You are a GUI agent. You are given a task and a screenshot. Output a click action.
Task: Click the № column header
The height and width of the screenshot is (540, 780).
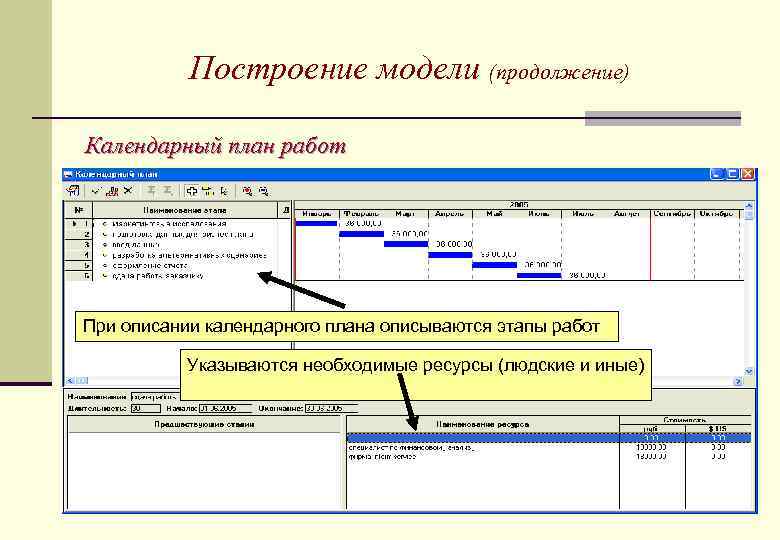coord(79,210)
